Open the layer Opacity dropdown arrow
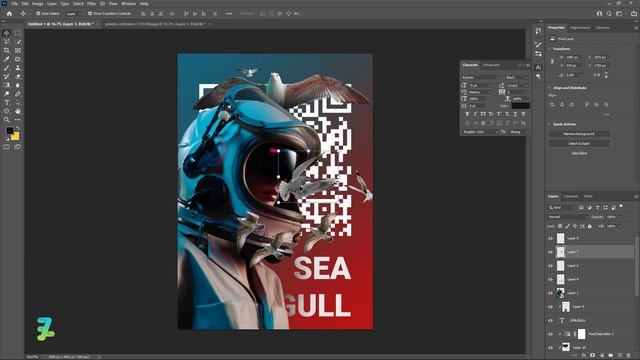Viewport: 640px width, 360px height. [x=619, y=217]
